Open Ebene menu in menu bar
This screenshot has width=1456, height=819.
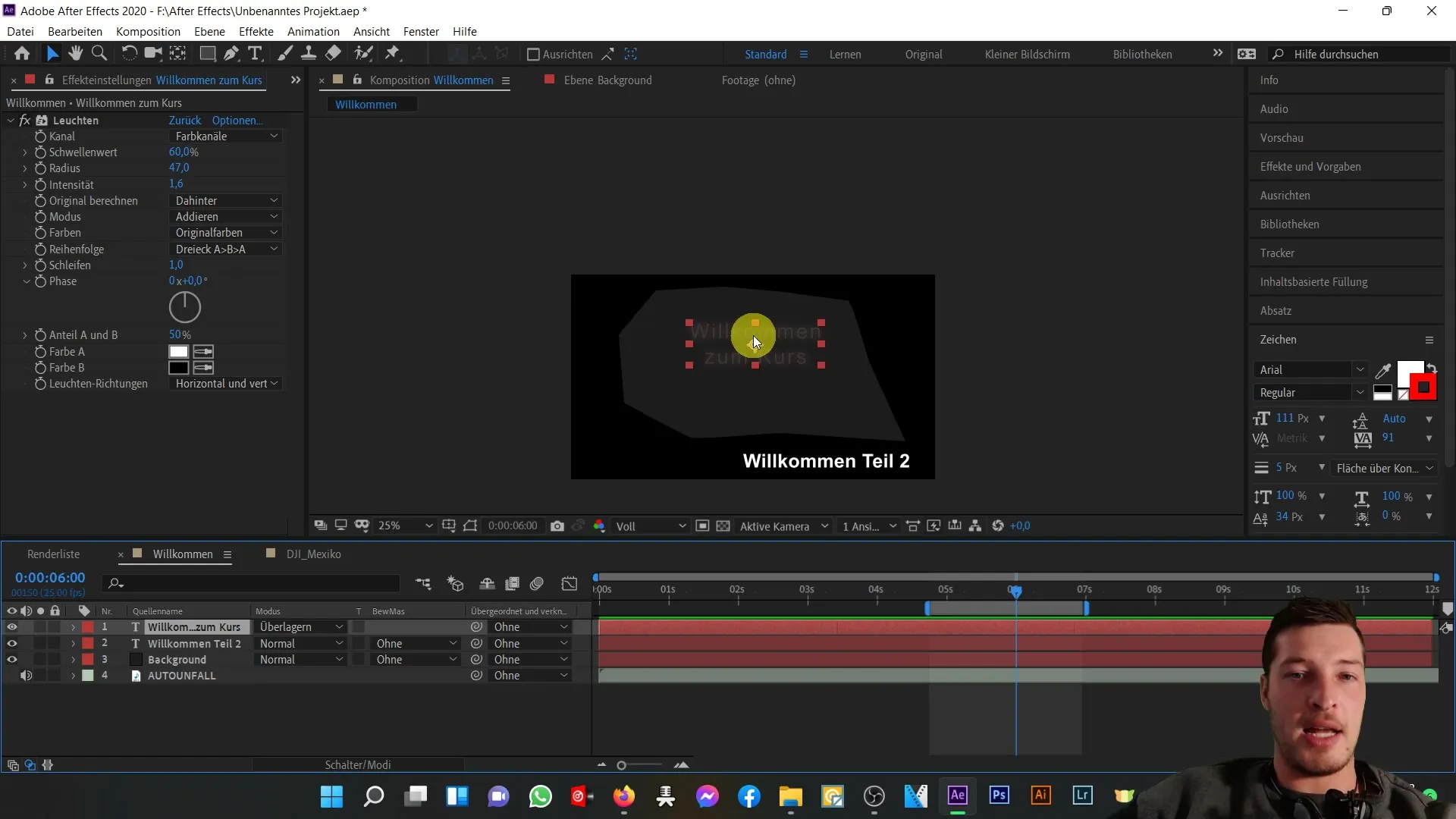(x=209, y=31)
